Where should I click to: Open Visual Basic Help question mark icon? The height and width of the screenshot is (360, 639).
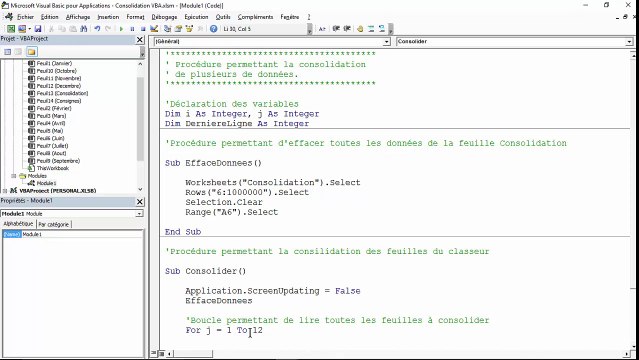click(x=213, y=29)
